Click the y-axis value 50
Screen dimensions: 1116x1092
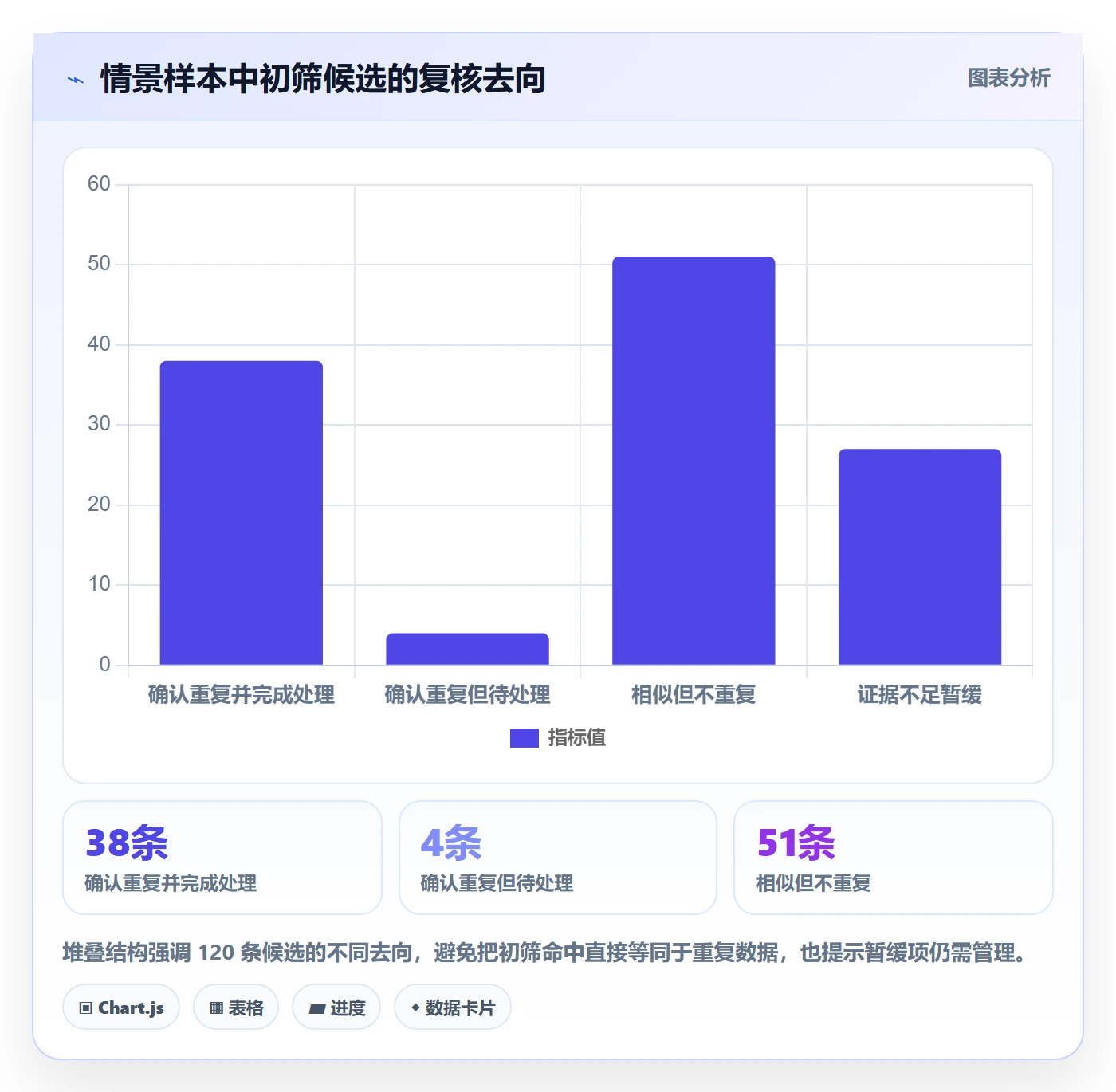coord(99,264)
